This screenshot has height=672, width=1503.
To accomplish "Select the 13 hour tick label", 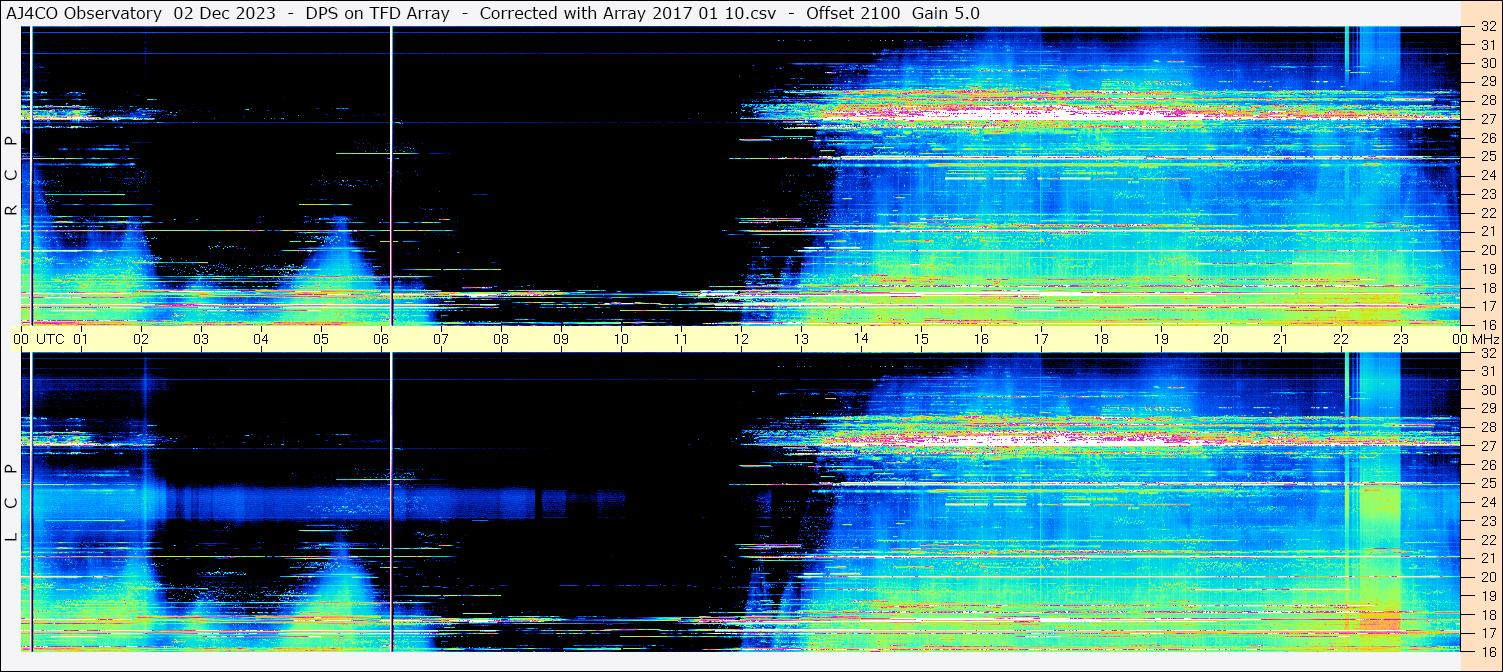I will point(801,339).
